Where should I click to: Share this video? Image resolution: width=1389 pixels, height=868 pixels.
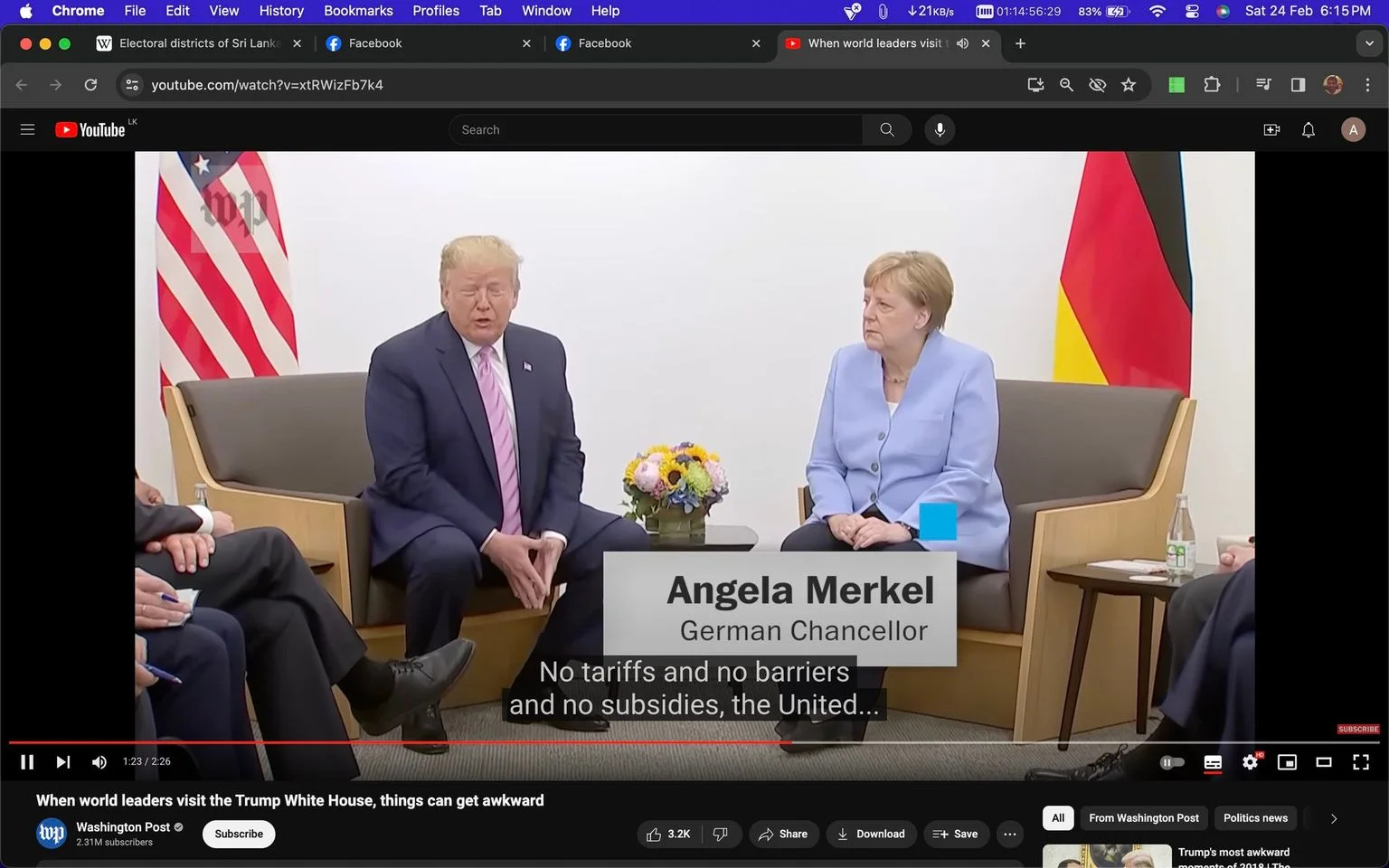783,834
